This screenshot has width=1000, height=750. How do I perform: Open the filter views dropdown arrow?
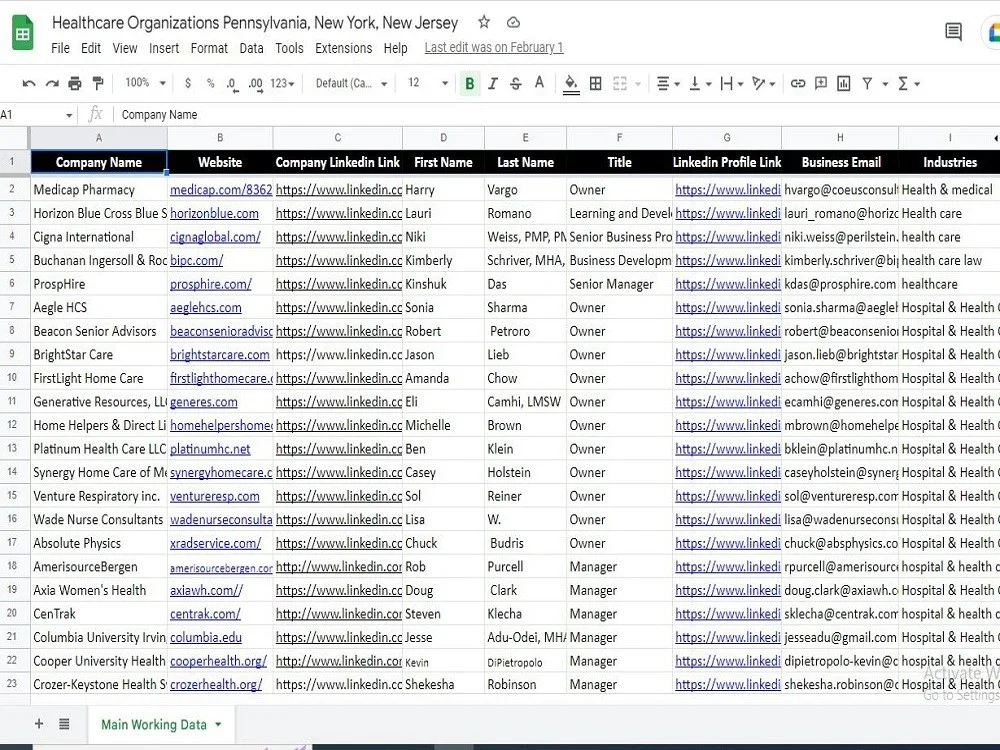(x=885, y=84)
